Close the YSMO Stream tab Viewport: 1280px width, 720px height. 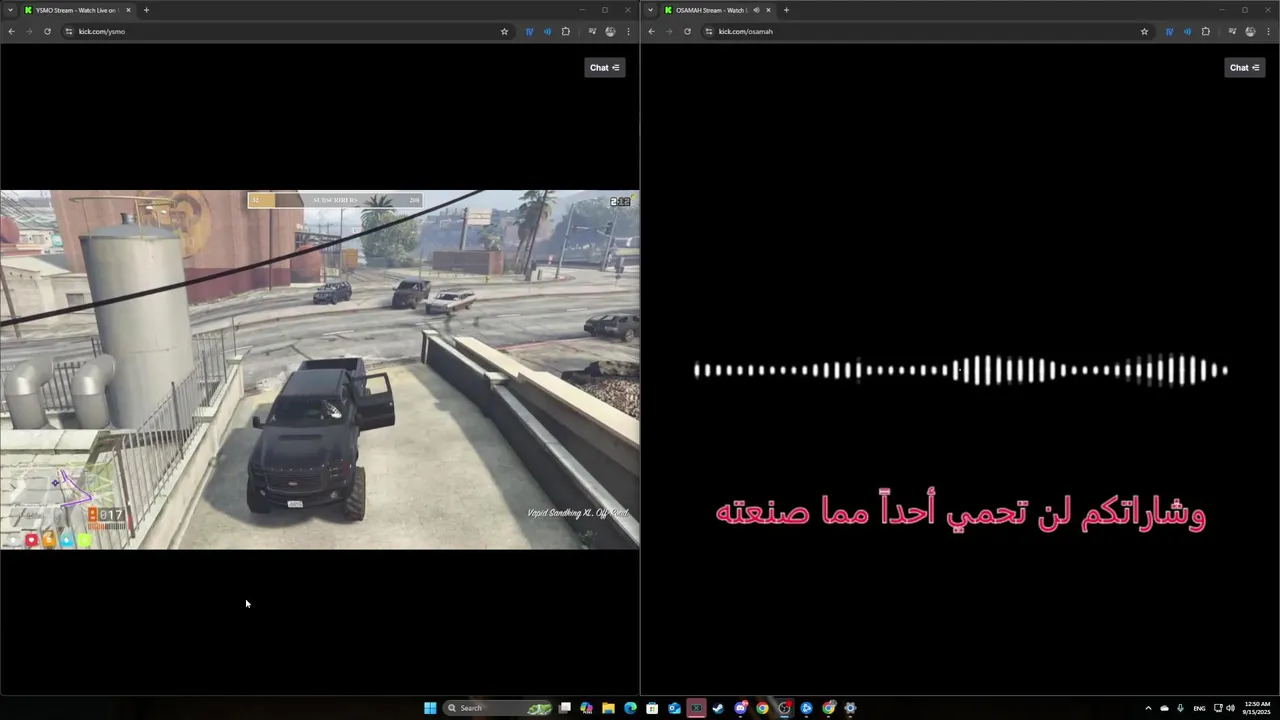tap(128, 10)
